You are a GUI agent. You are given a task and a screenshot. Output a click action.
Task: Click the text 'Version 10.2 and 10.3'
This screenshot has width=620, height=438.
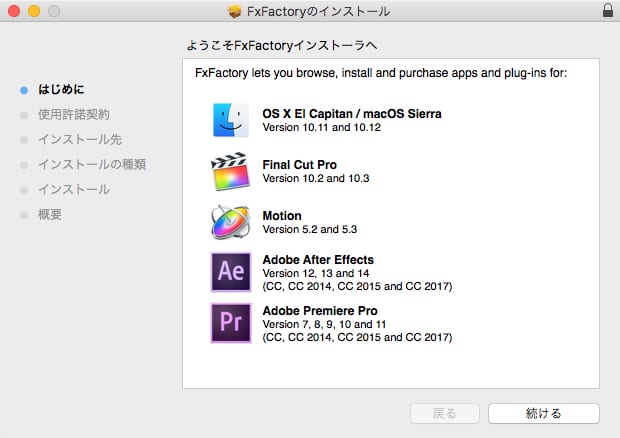click(x=316, y=178)
